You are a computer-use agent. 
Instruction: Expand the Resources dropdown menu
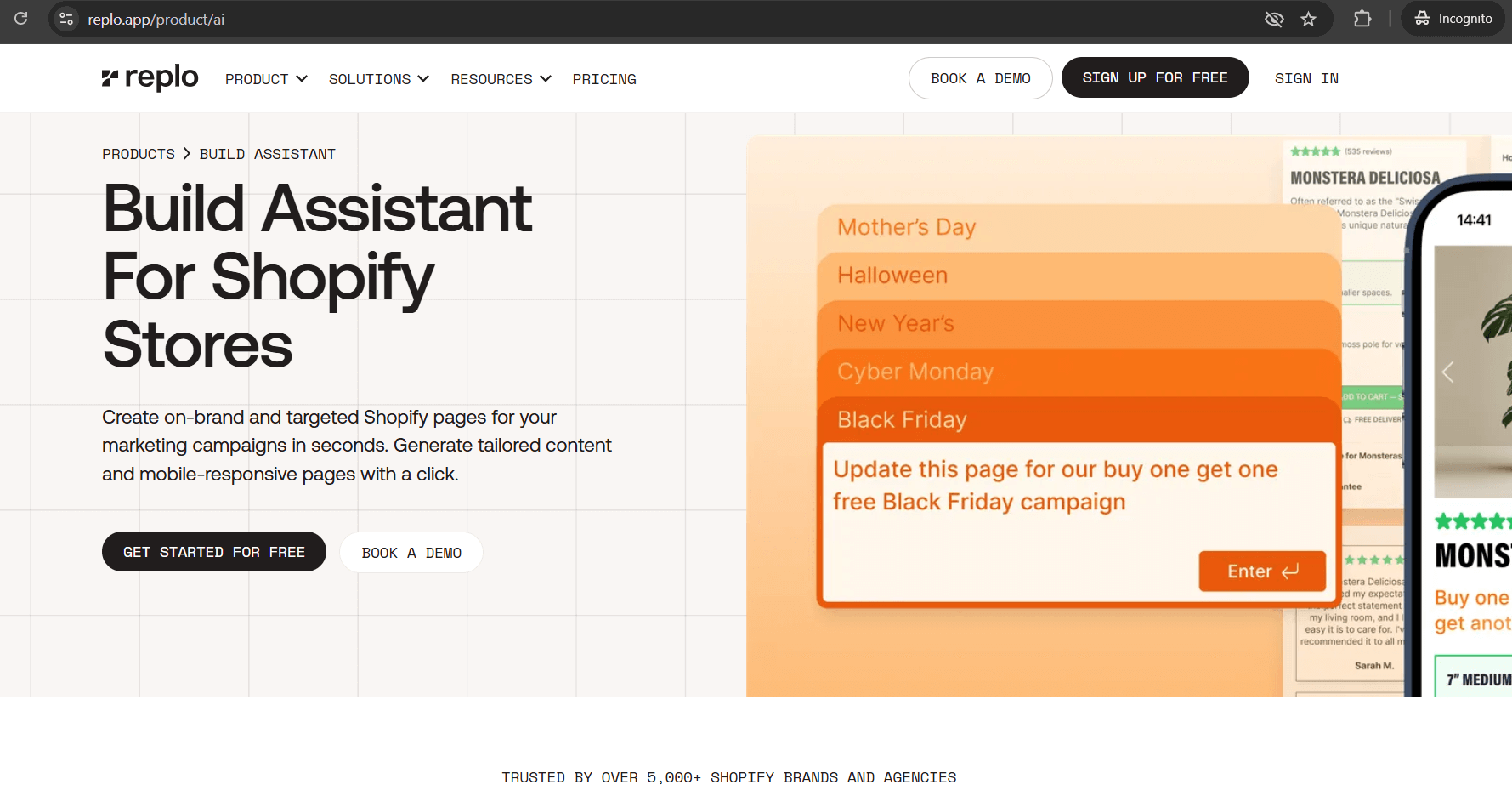pos(501,79)
